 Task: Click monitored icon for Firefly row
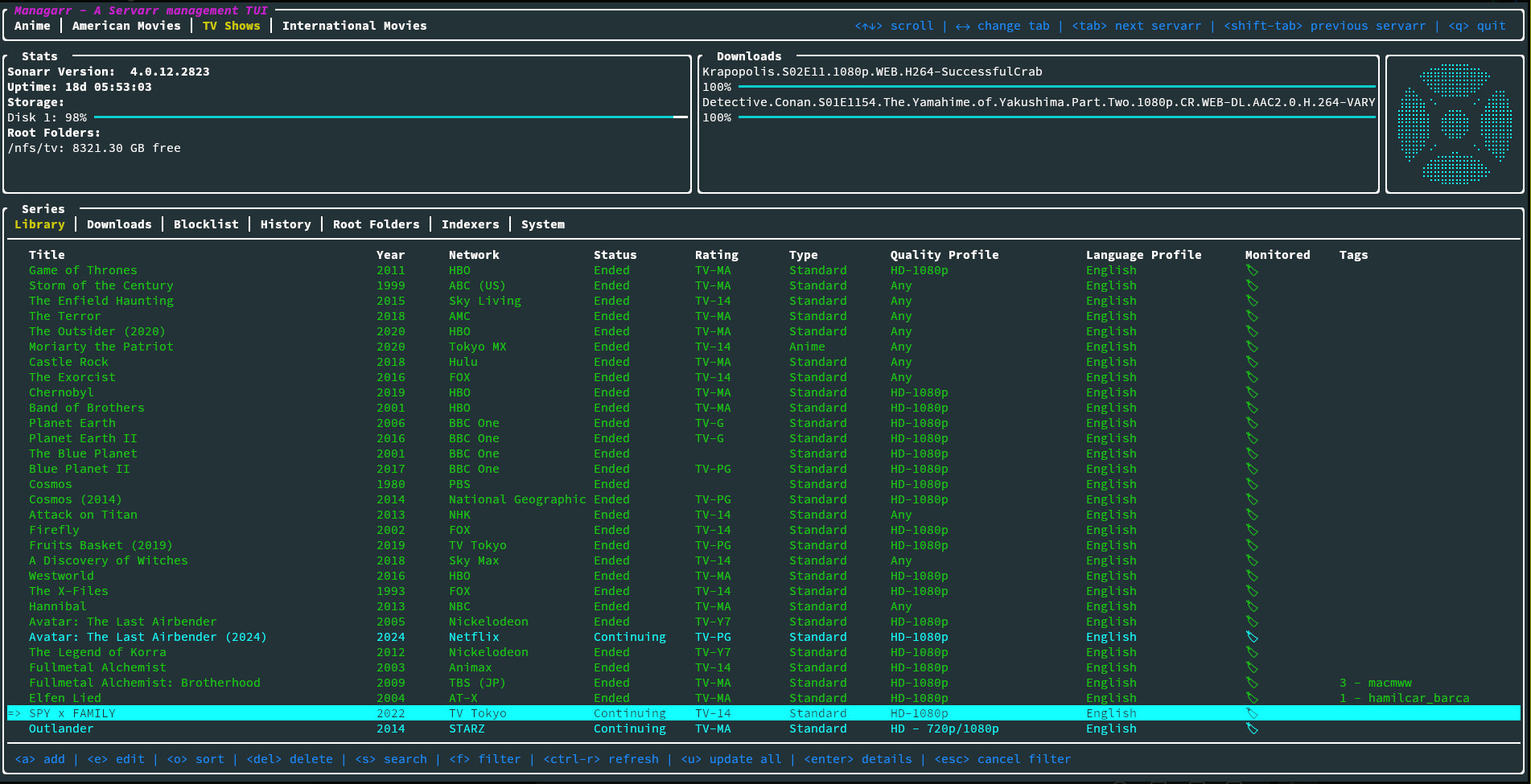coord(1252,530)
